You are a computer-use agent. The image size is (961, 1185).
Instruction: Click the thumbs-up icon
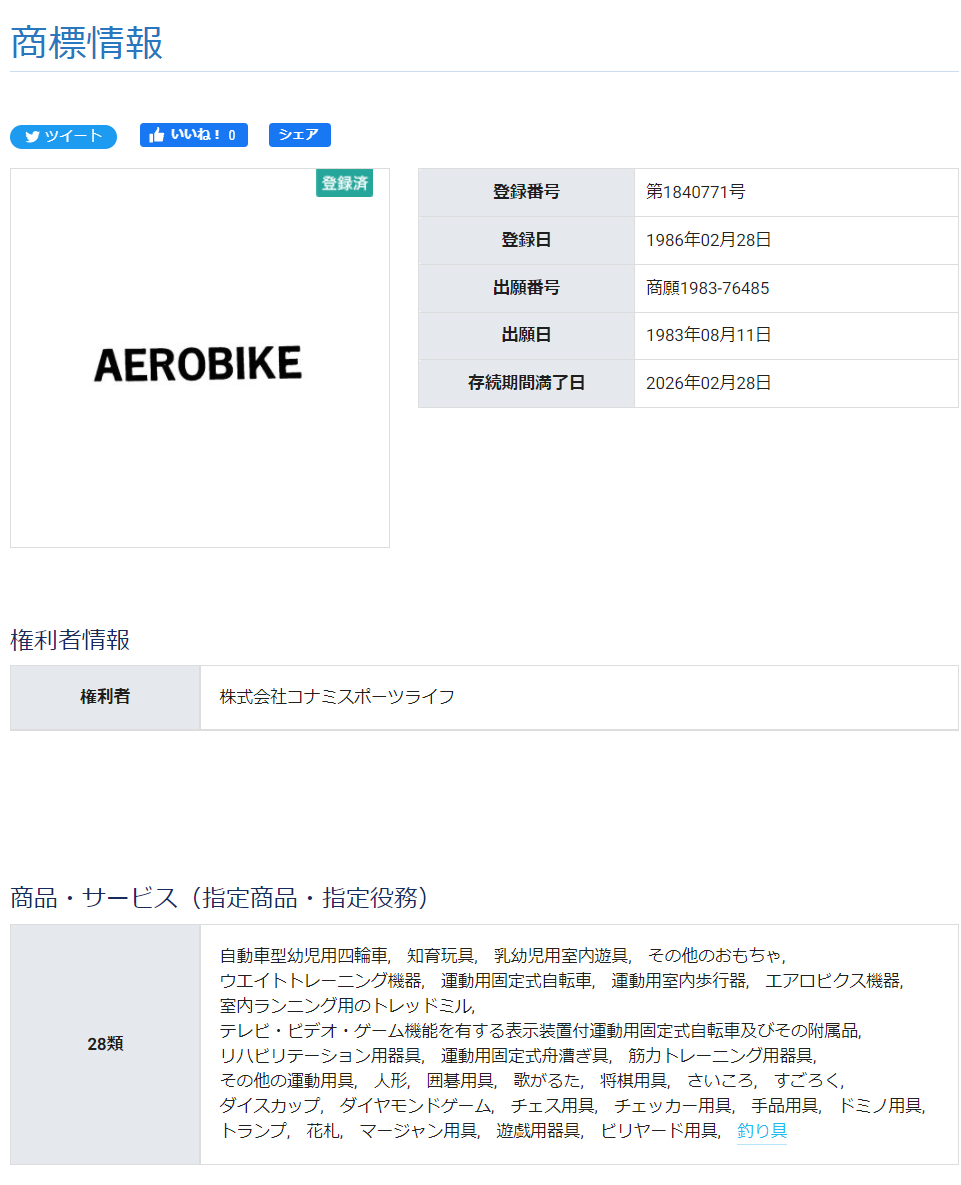[x=156, y=135]
